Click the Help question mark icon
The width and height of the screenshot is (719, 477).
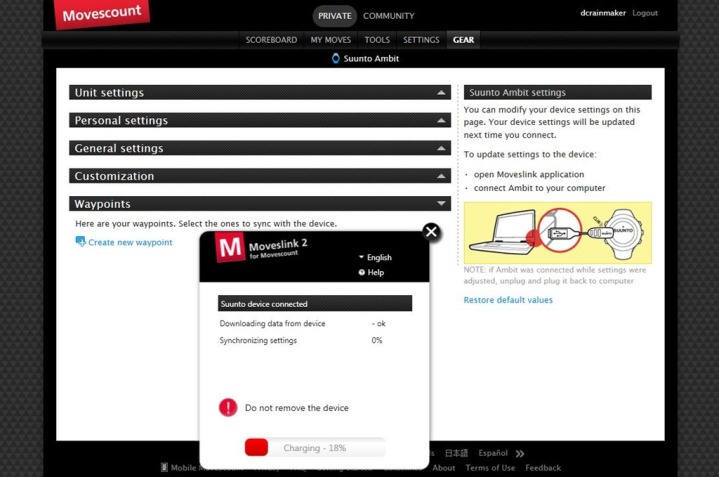(x=362, y=272)
